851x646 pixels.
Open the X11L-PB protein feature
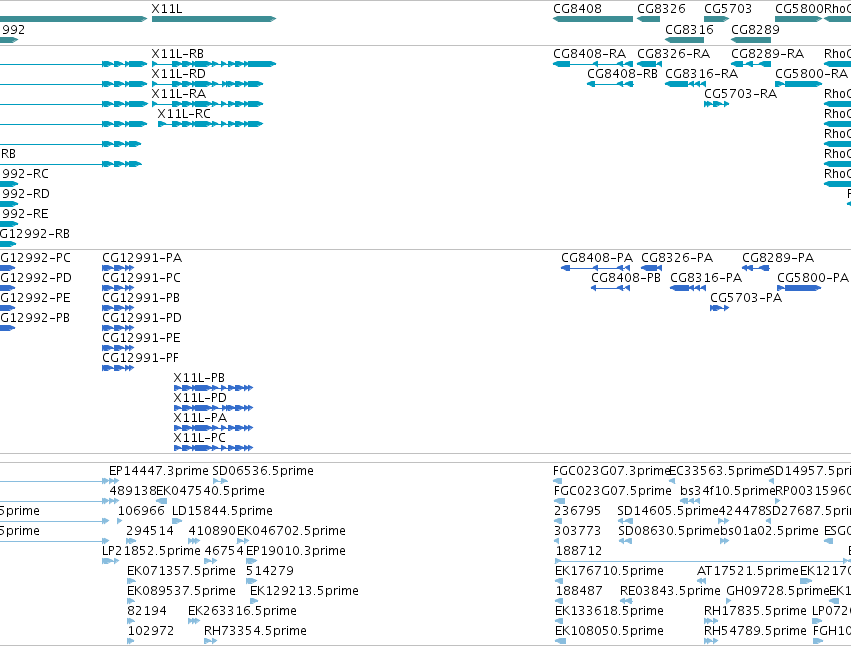point(213,388)
